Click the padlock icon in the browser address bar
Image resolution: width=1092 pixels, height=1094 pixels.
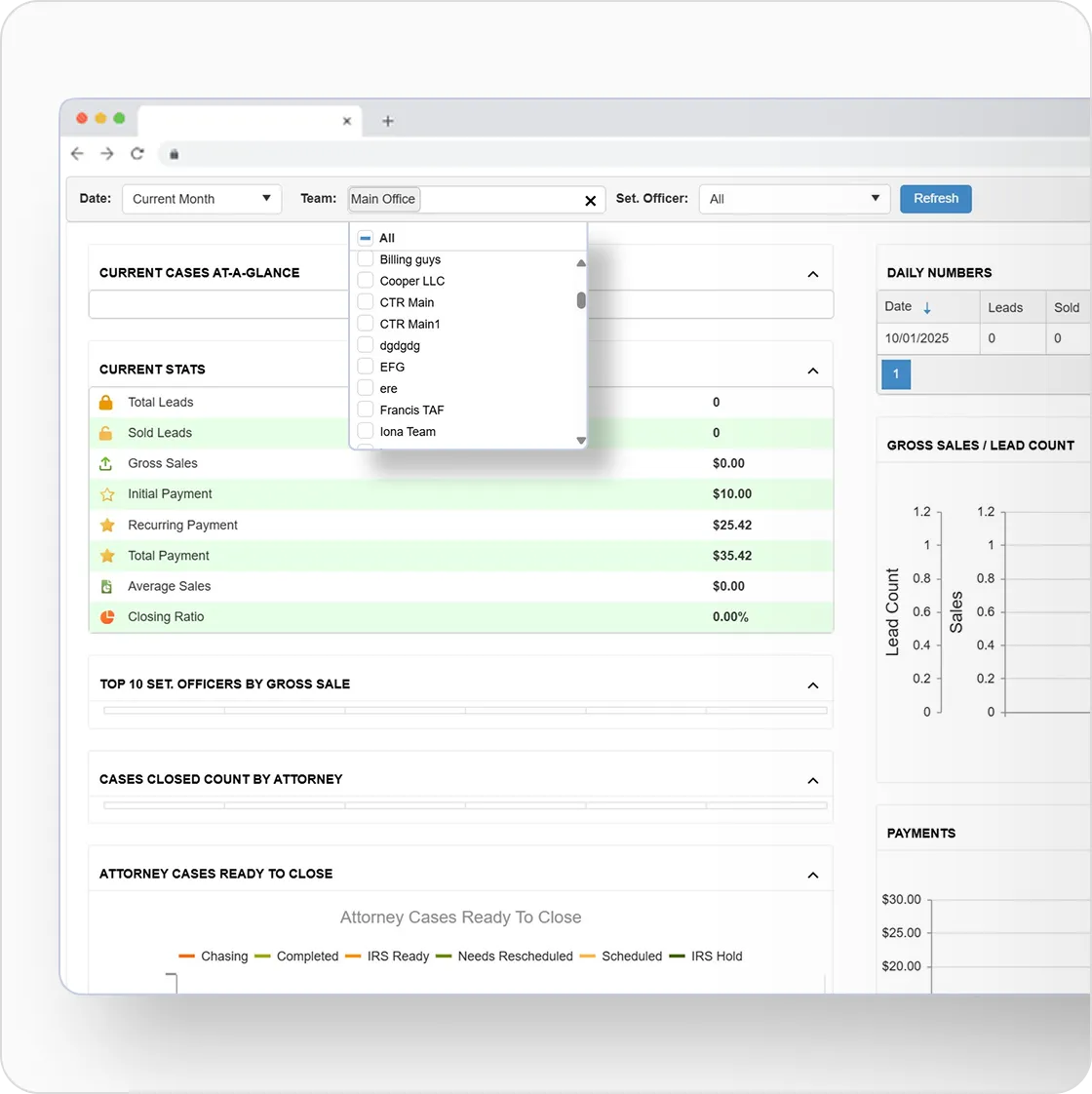(x=174, y=154)
